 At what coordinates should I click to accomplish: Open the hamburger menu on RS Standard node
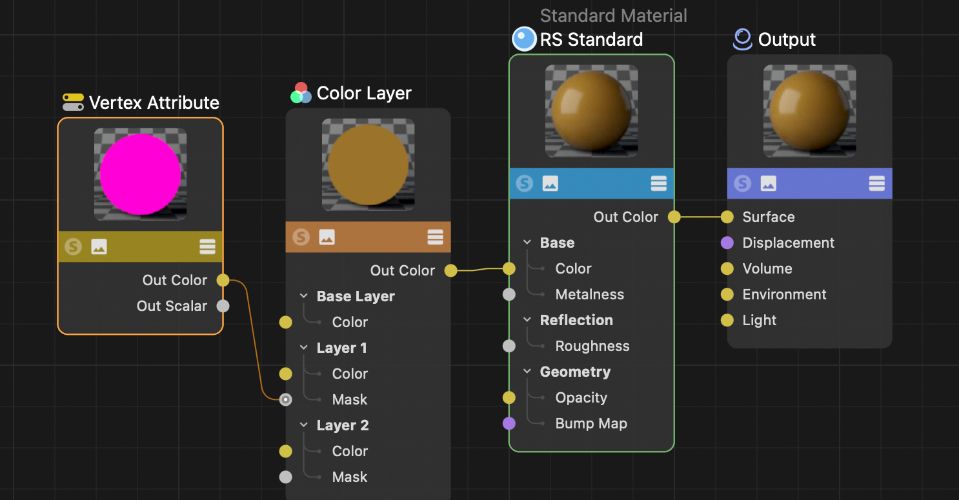point(659,183)
